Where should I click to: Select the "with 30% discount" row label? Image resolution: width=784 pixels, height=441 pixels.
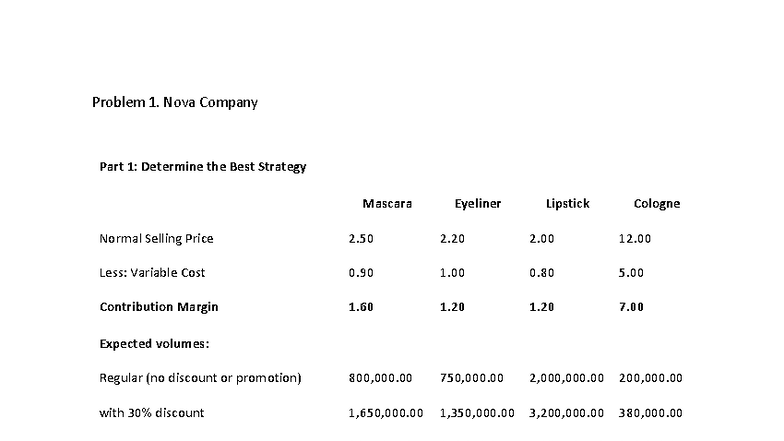[152, 413]
